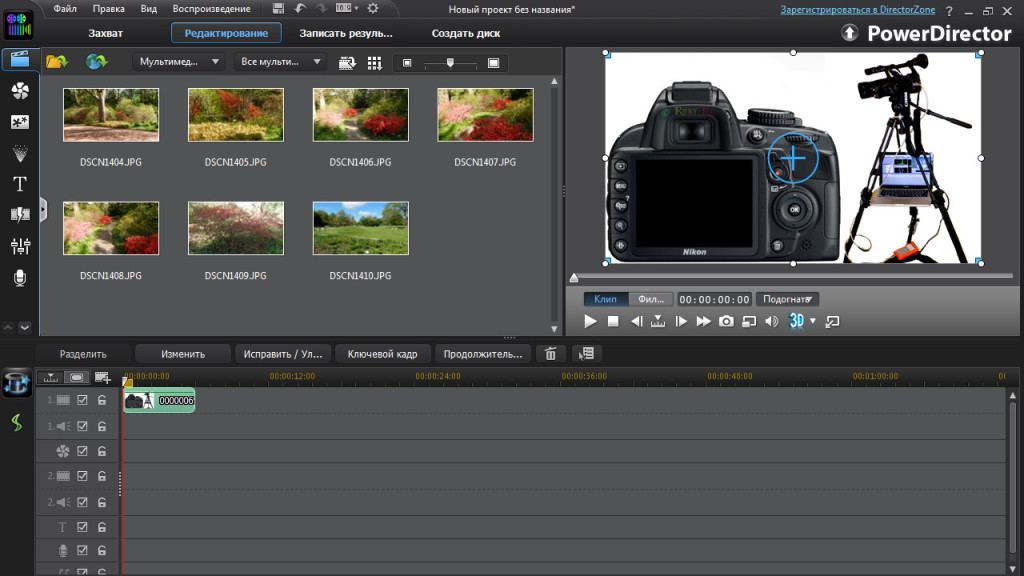Open the Title Room T icon
1024x576 pixels.
(x=20, y=184)
